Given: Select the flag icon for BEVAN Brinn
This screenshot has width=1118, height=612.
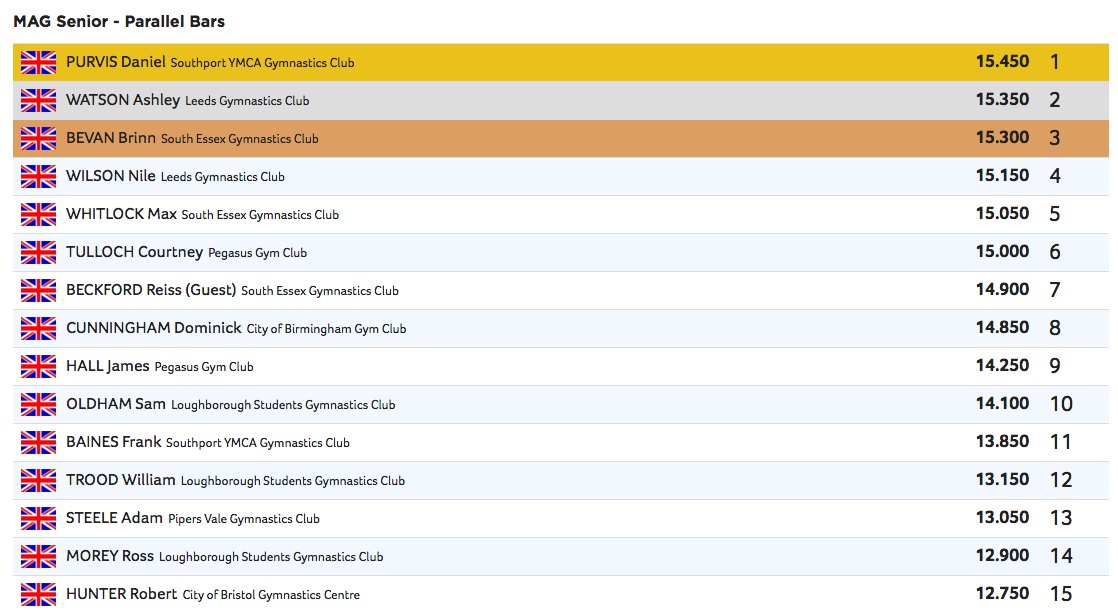Looking at the screenshot, I should click(x=38, y=138).
